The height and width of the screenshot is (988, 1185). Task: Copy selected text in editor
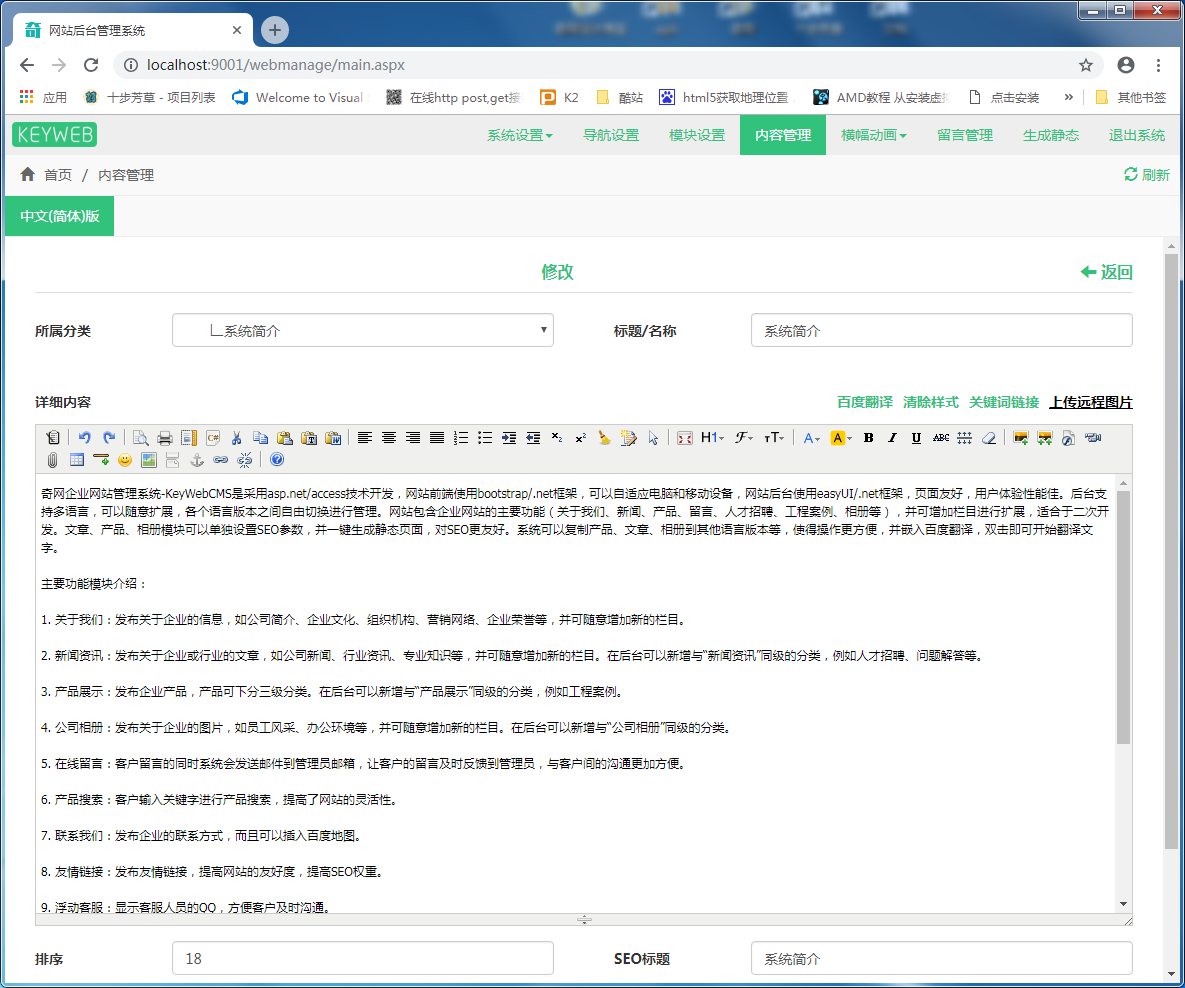261,438
